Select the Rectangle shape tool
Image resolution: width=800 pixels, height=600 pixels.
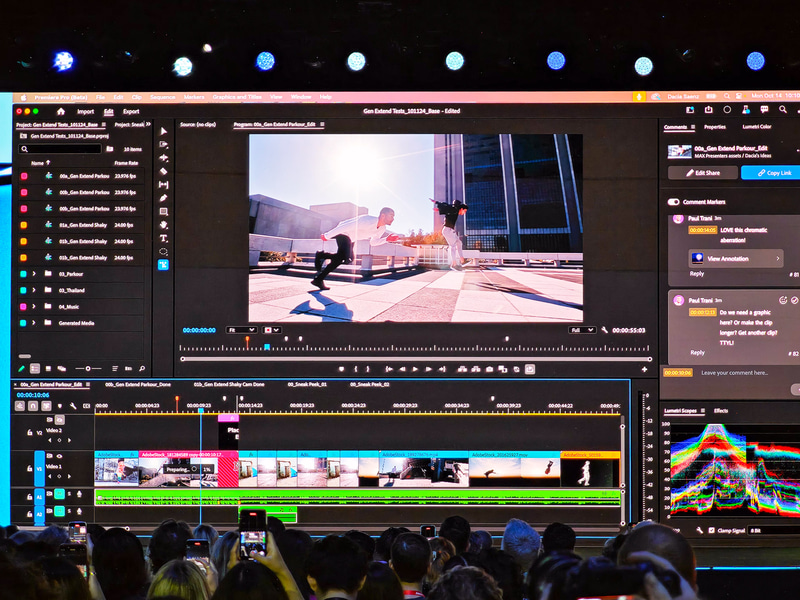point(164,211)
